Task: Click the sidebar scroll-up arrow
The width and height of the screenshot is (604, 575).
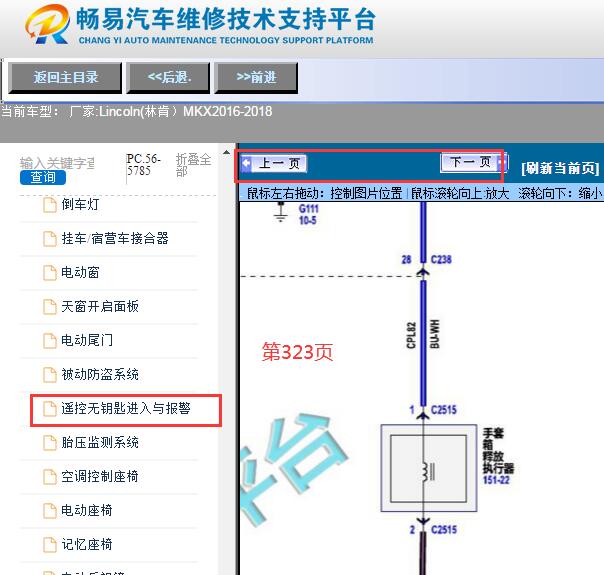Action: click(x=226, y=153)
